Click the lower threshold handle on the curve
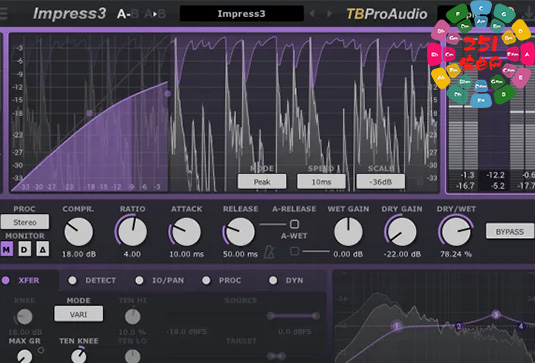535x363 pixels. point(89,113)
